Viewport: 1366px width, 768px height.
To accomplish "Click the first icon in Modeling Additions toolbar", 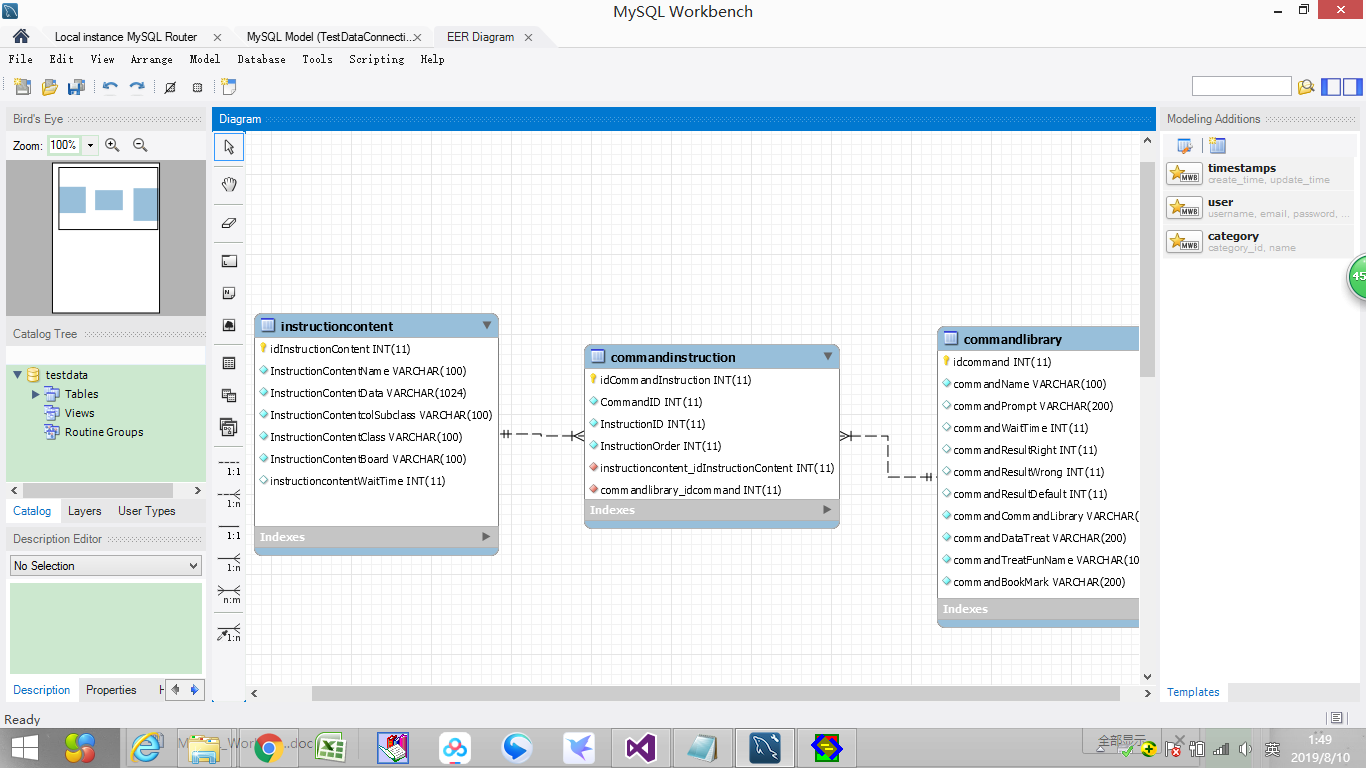I will [1185, 146].
